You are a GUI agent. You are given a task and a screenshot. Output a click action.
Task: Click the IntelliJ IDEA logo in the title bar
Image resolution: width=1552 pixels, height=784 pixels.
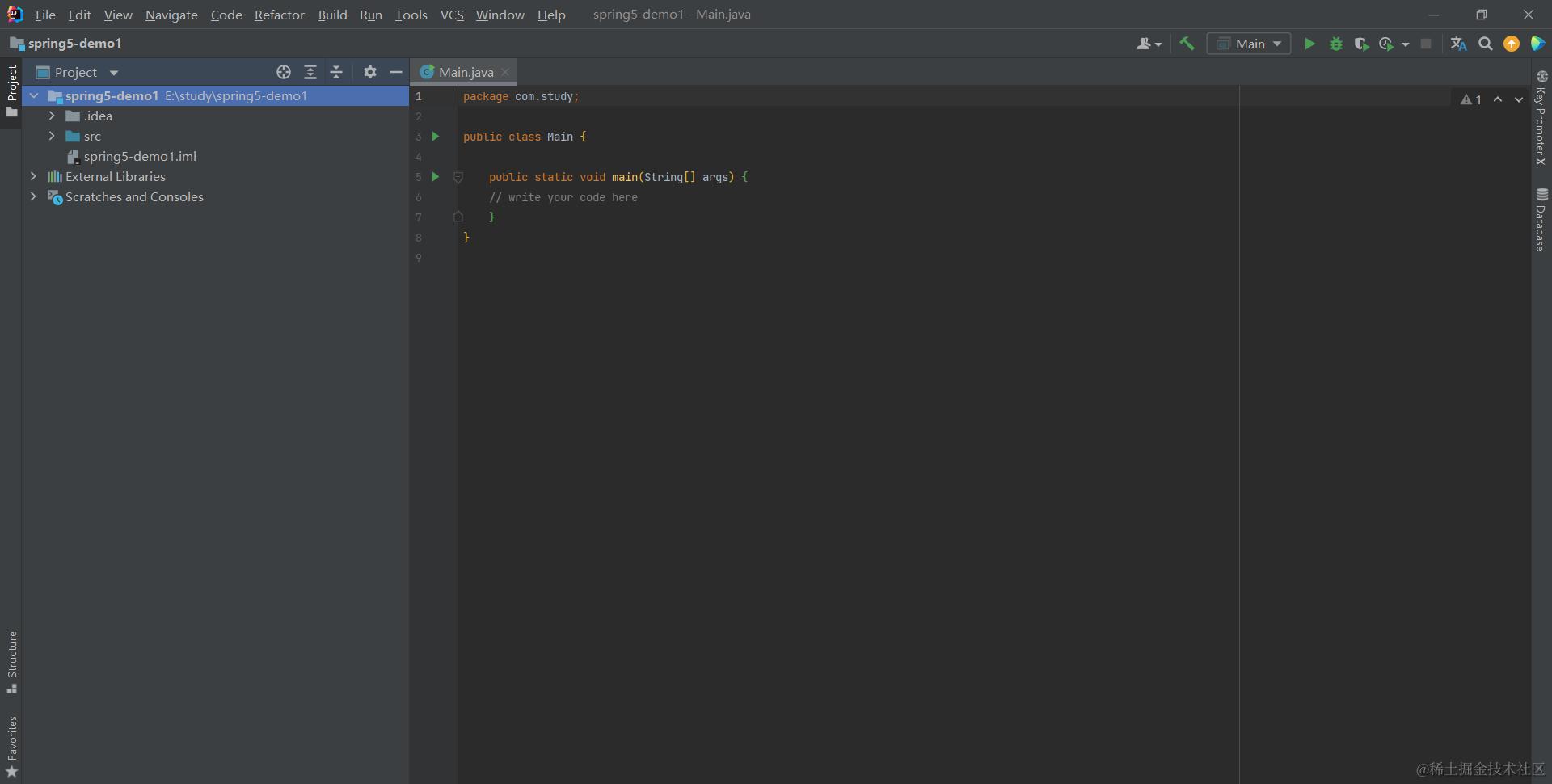pyautogui.click(x=15, y=15)
